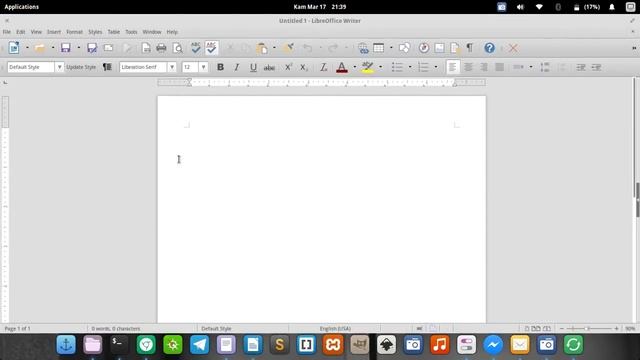Toggle Bold formatting
The image size is (640, 360).
pos(220,67)
